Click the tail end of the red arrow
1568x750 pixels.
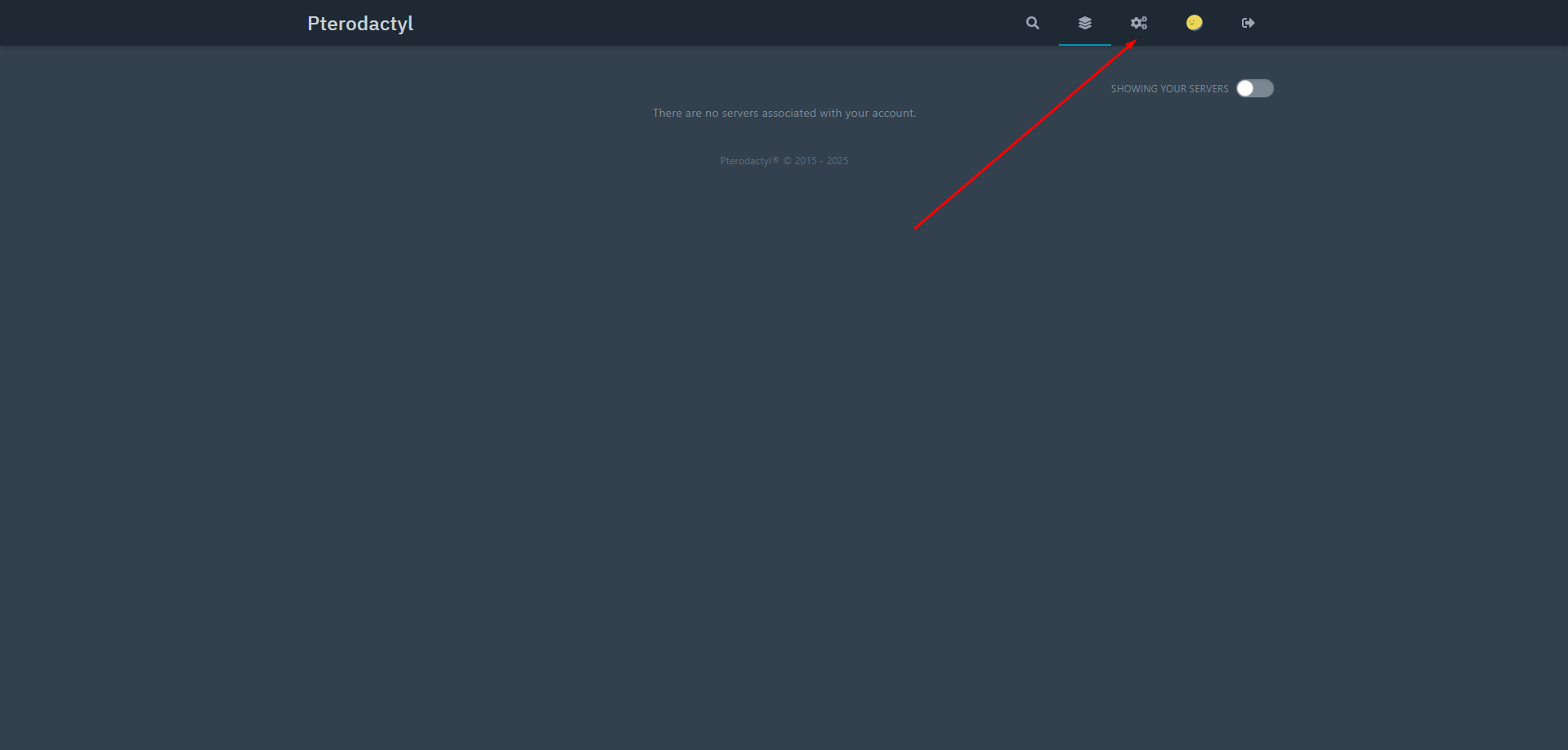tap(915, 229)
